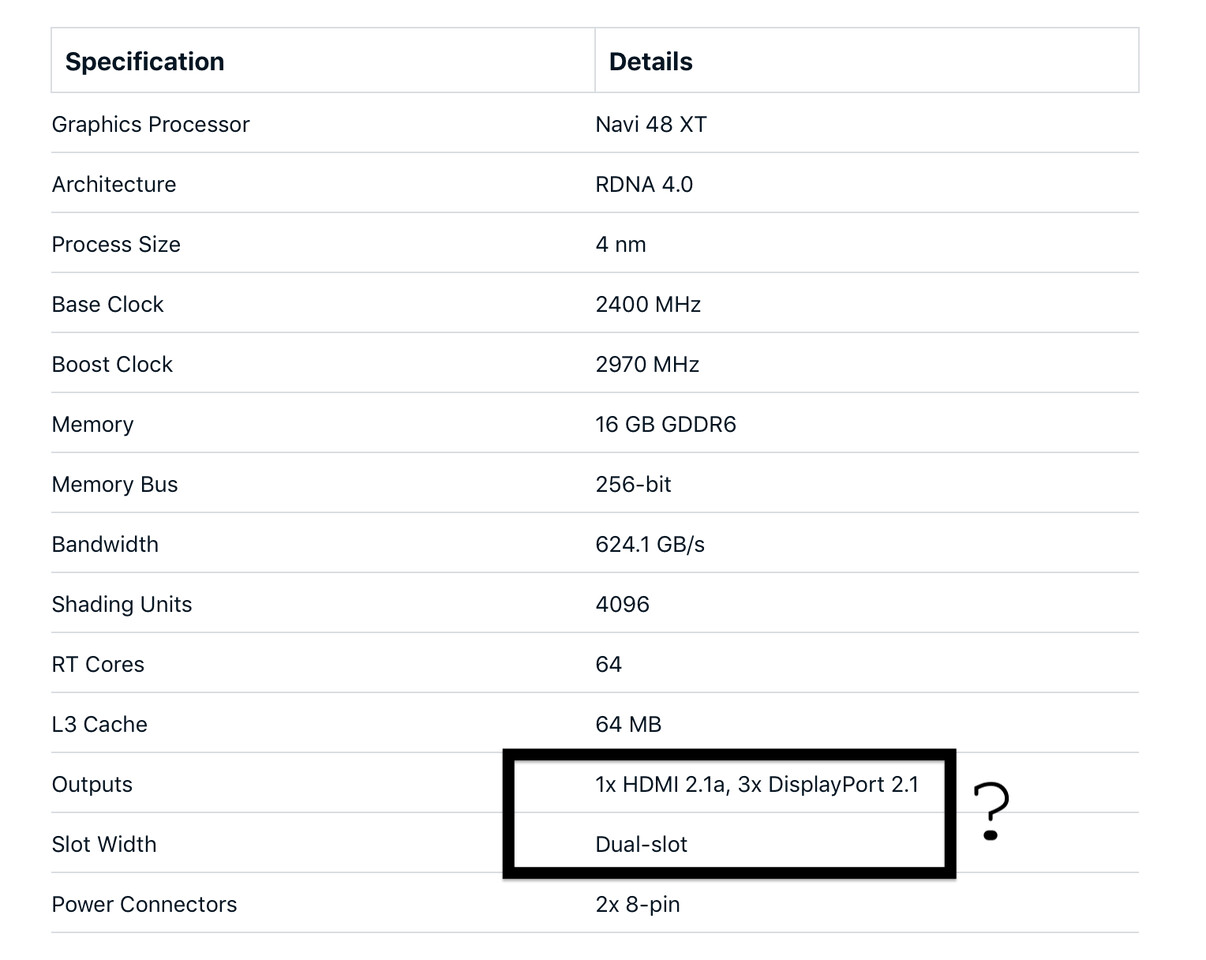The width and height of the screenshot is (1206, 960).
Task: Click the Shading Units label
Action: (x=122, y=605)
